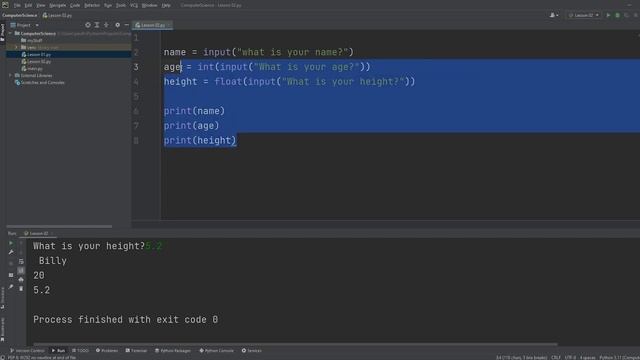
Task: Toggle pin tab in Run panel
Action: [11, 287]
